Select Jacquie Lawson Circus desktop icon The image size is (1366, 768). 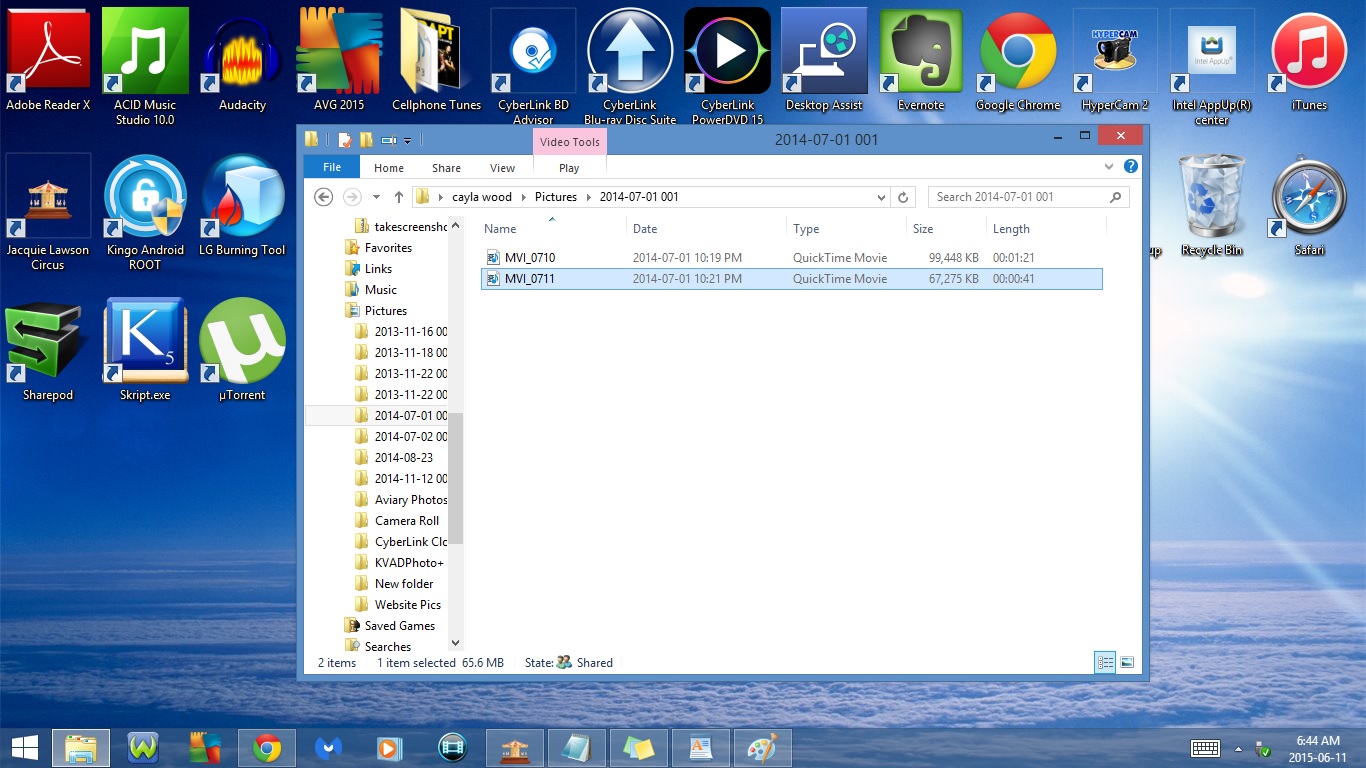(x=48, y=212)
